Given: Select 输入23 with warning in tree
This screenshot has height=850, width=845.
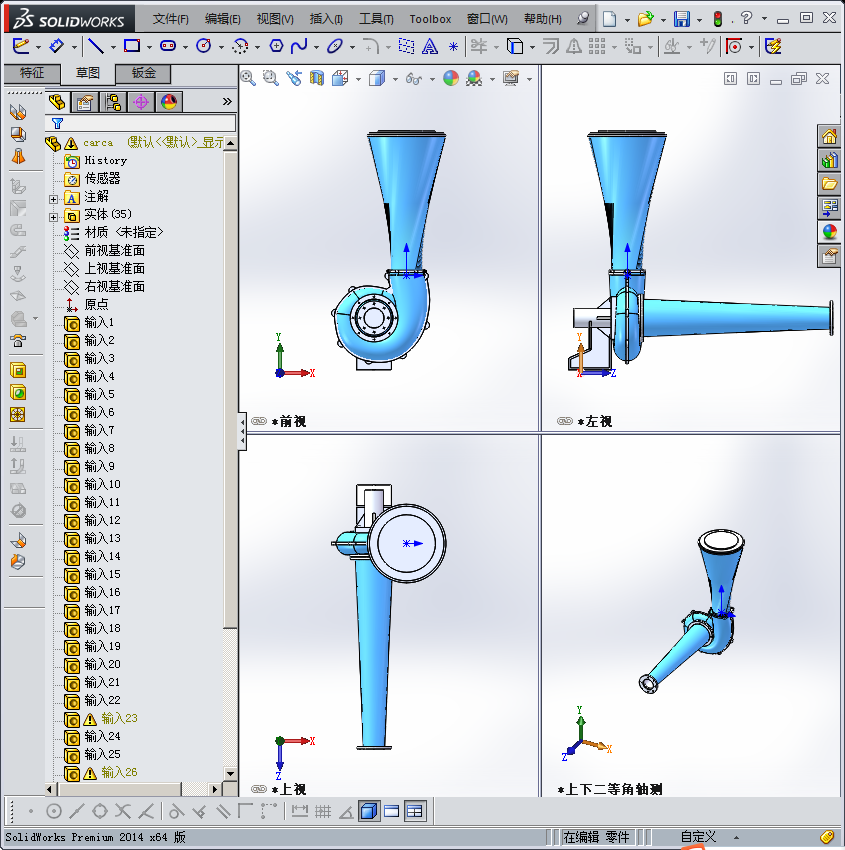Looking at the screenshot, I should pos(119,718).
